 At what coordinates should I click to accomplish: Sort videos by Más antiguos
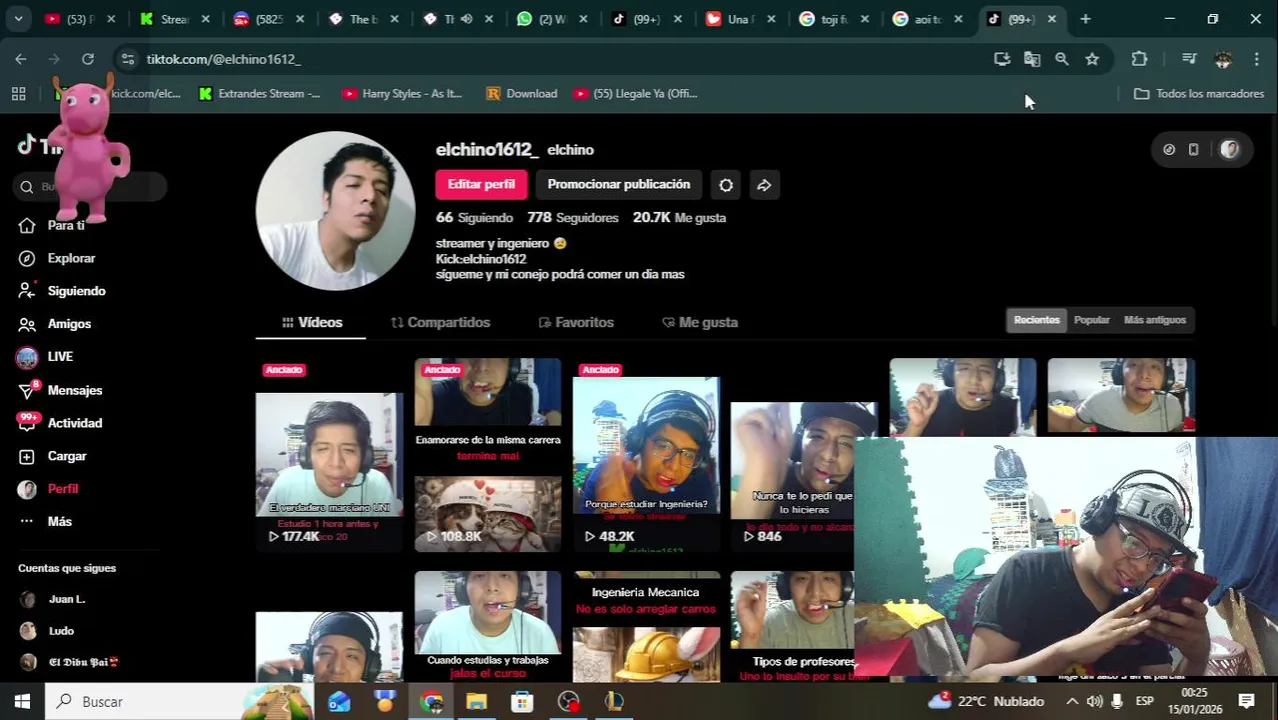click(x=1154, y=320)
